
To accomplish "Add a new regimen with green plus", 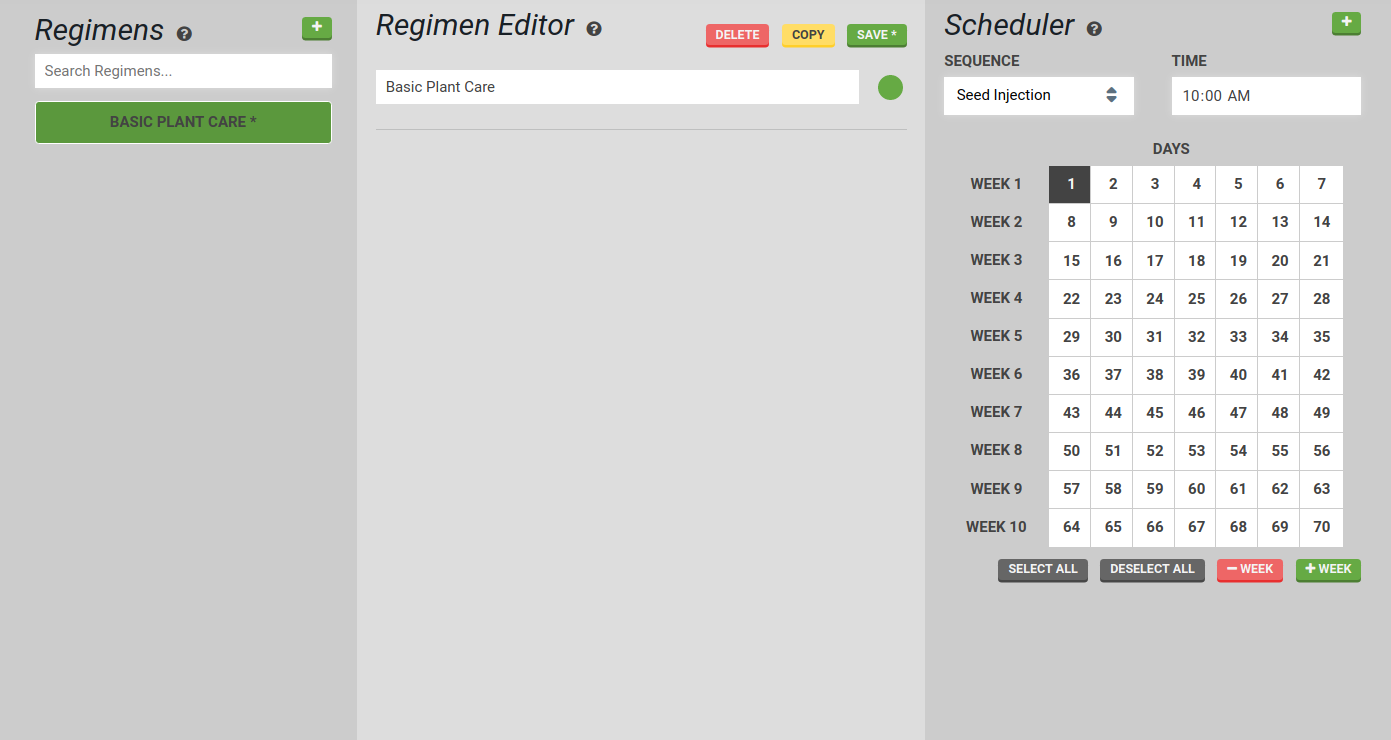I will point(316,28).
